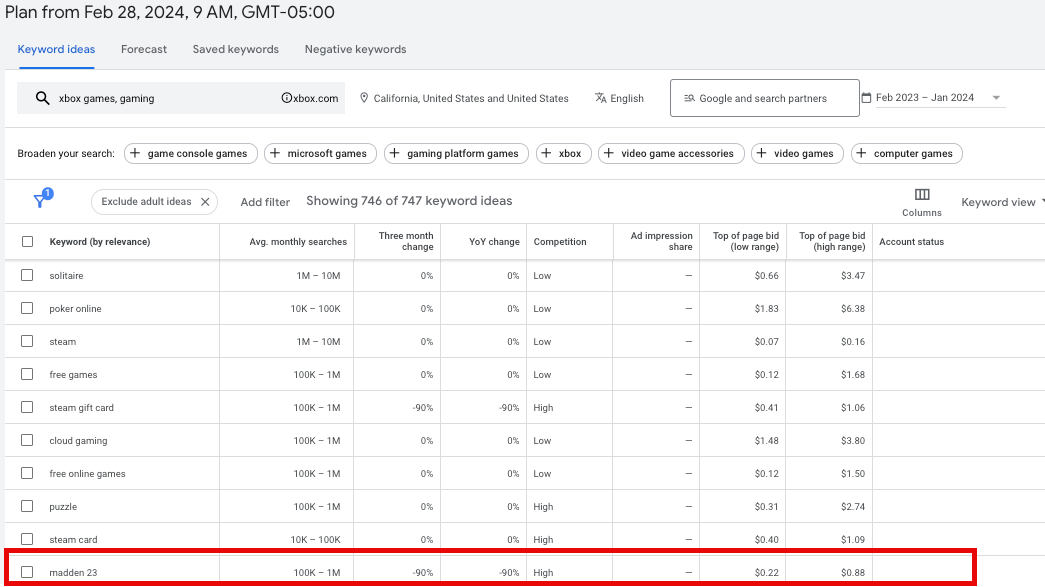Select the steam gift card checkbox

[x=27, y=408]
